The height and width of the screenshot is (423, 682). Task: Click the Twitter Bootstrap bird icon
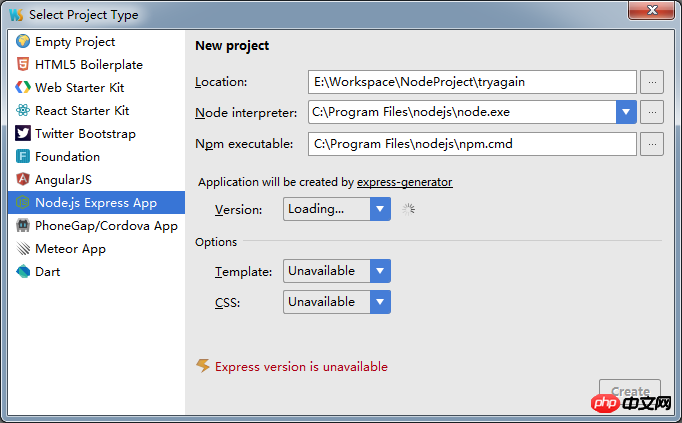pos(23,134)
